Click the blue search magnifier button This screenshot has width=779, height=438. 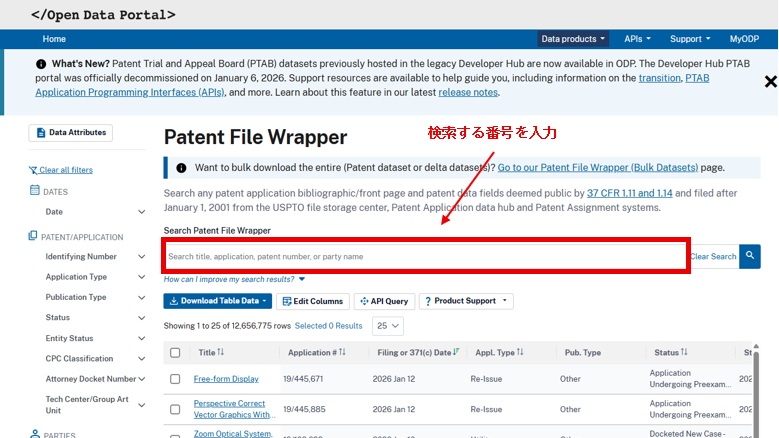click(x=750, y=256)
